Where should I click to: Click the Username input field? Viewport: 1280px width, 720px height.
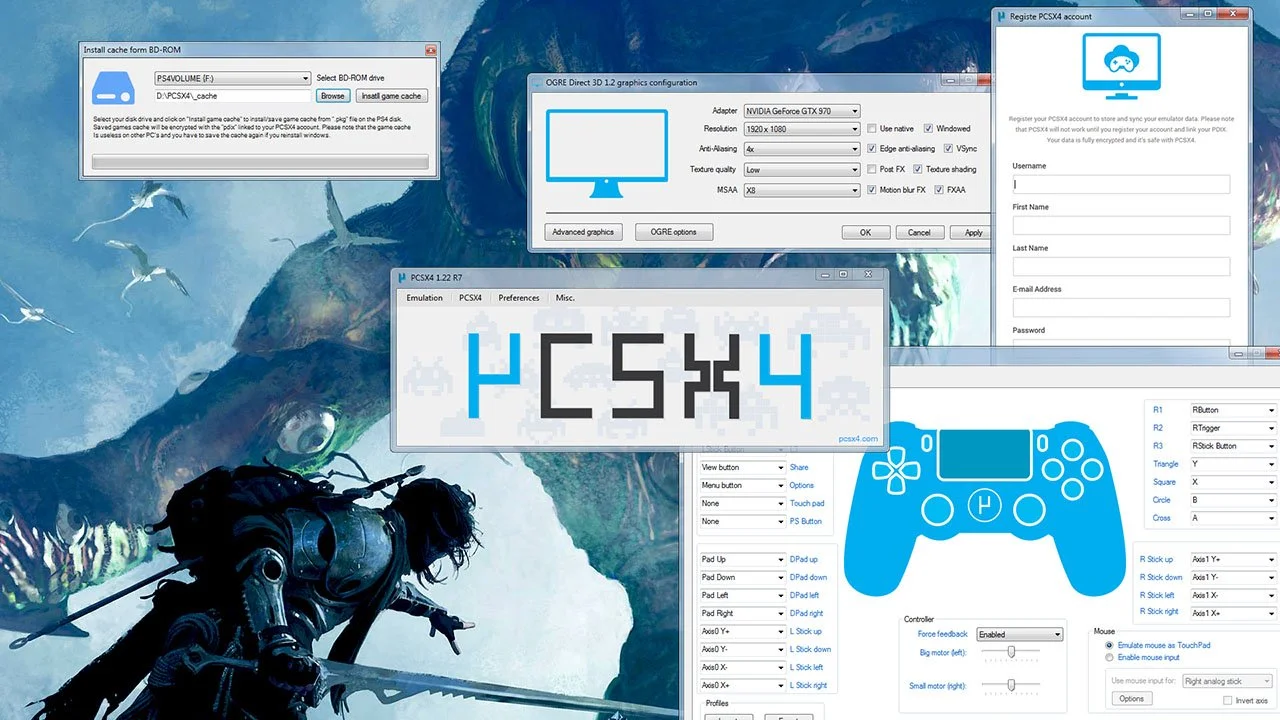[x=1121, y=184]
